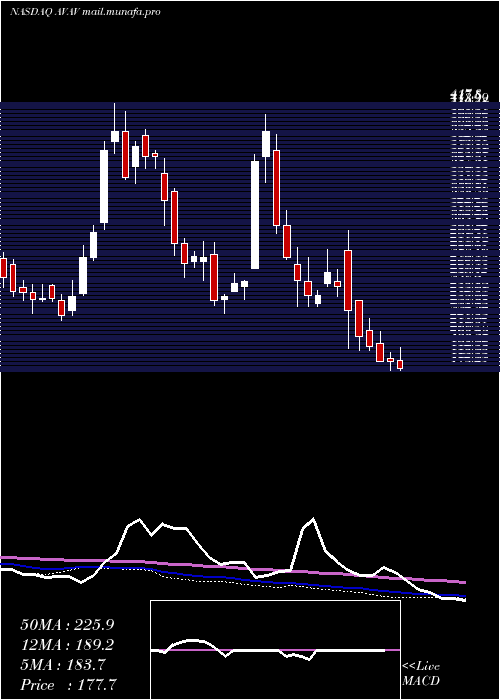Select the 5MA : 183.7 value
Screen dimensions: 500x700
[63, 665]
